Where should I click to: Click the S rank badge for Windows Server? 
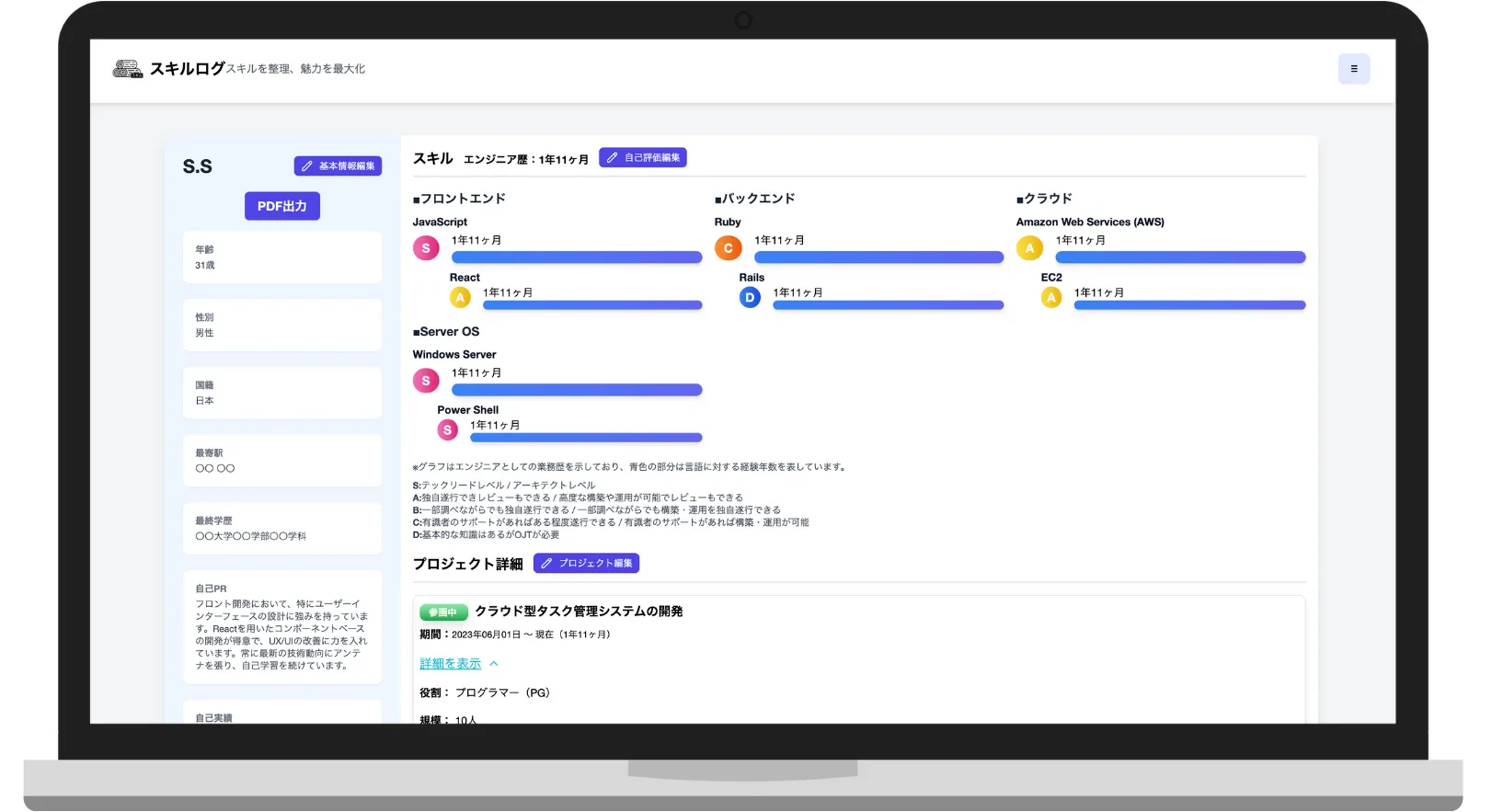click(426, 381)
